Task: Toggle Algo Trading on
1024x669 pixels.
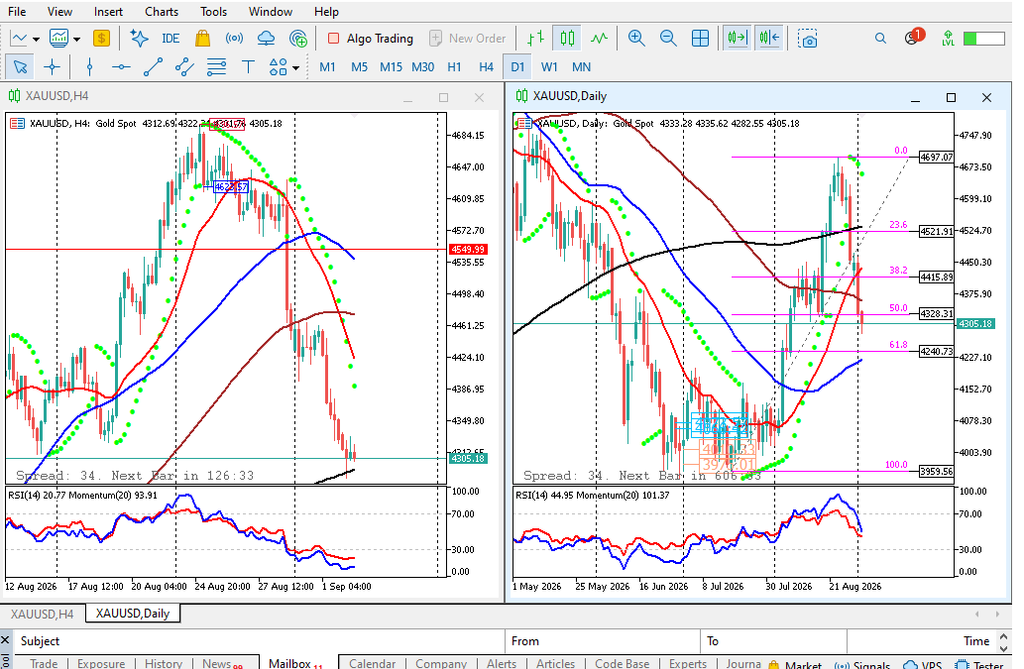Action: click(x=370, y=39)
